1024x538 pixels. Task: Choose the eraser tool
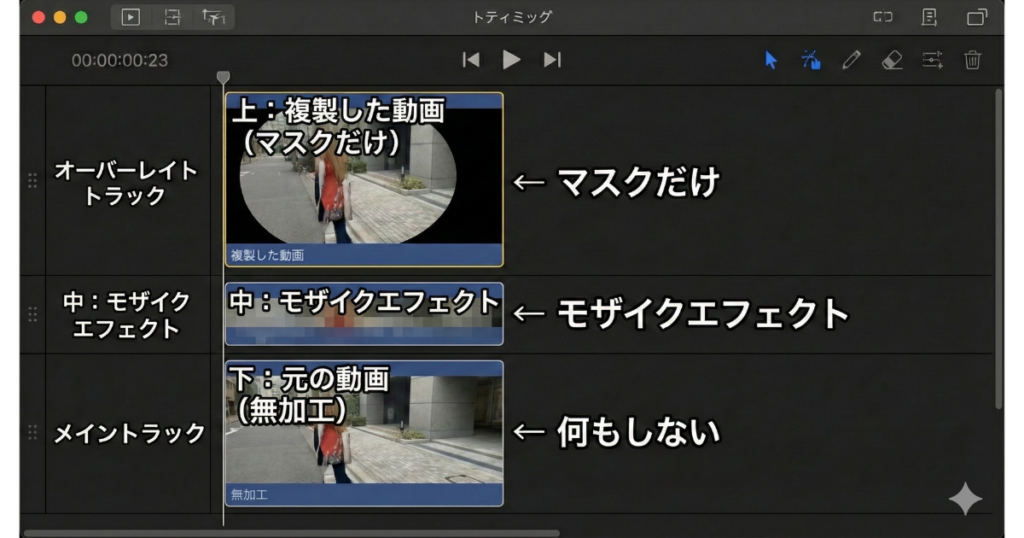(892, 60)
